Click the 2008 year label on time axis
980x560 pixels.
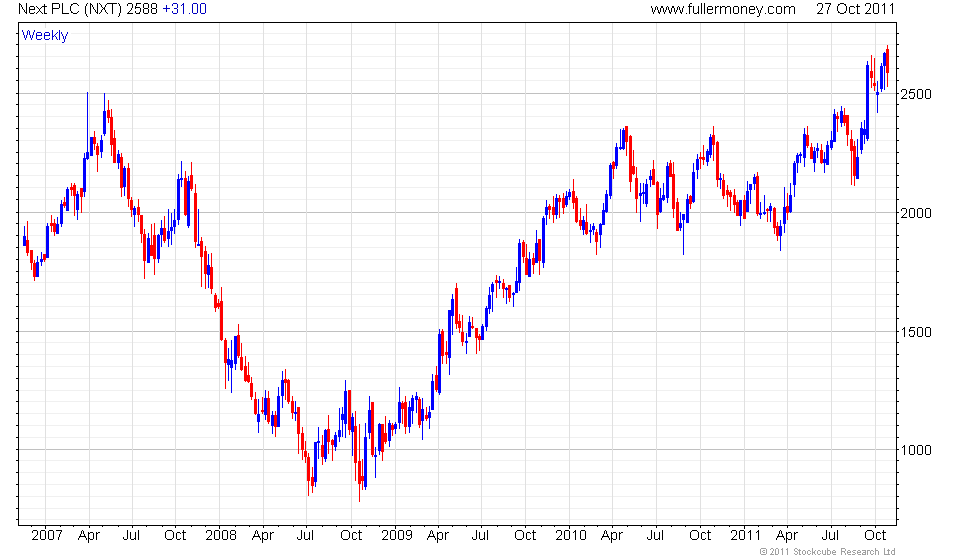click(x=221, y=536)
